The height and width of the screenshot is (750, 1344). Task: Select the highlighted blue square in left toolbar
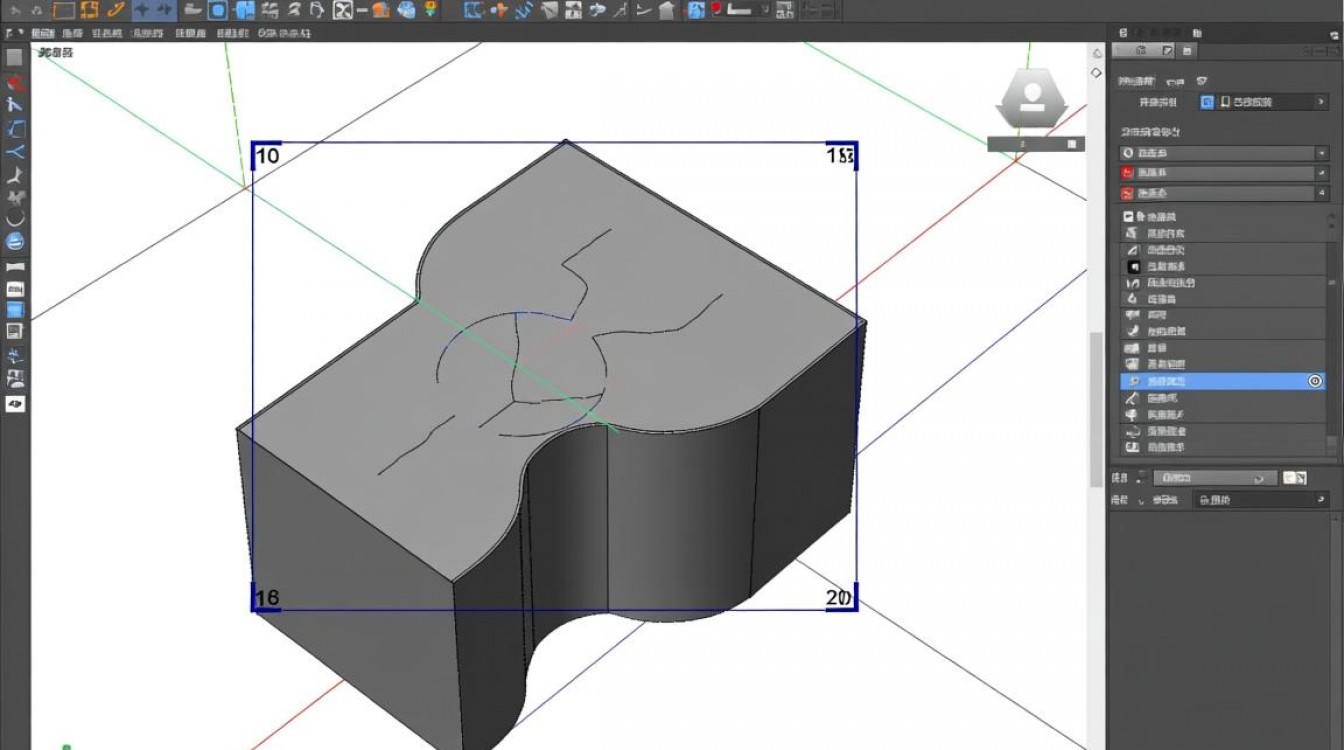click(x=15, y=309)
